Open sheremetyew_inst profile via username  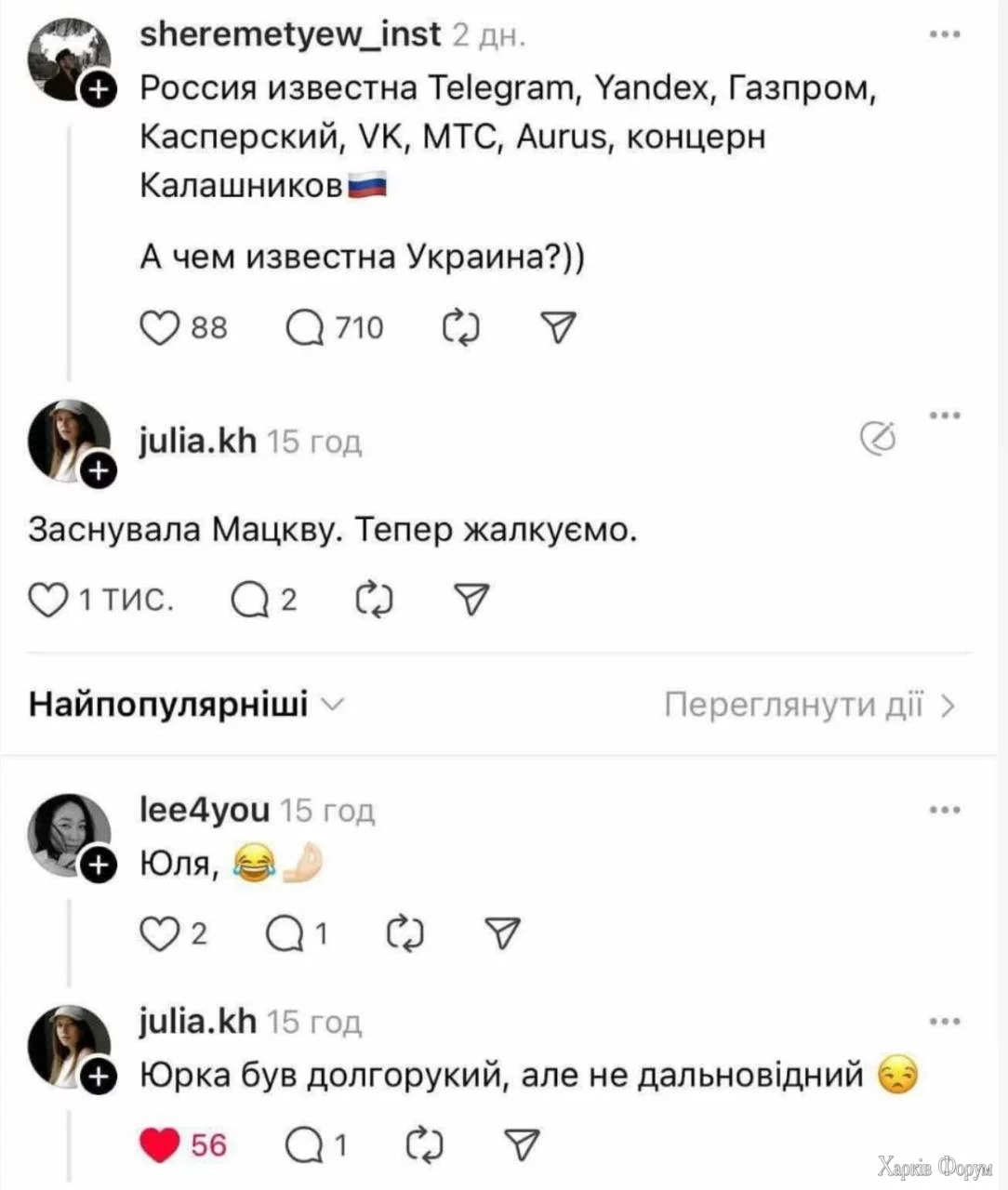tap(289, 35)
